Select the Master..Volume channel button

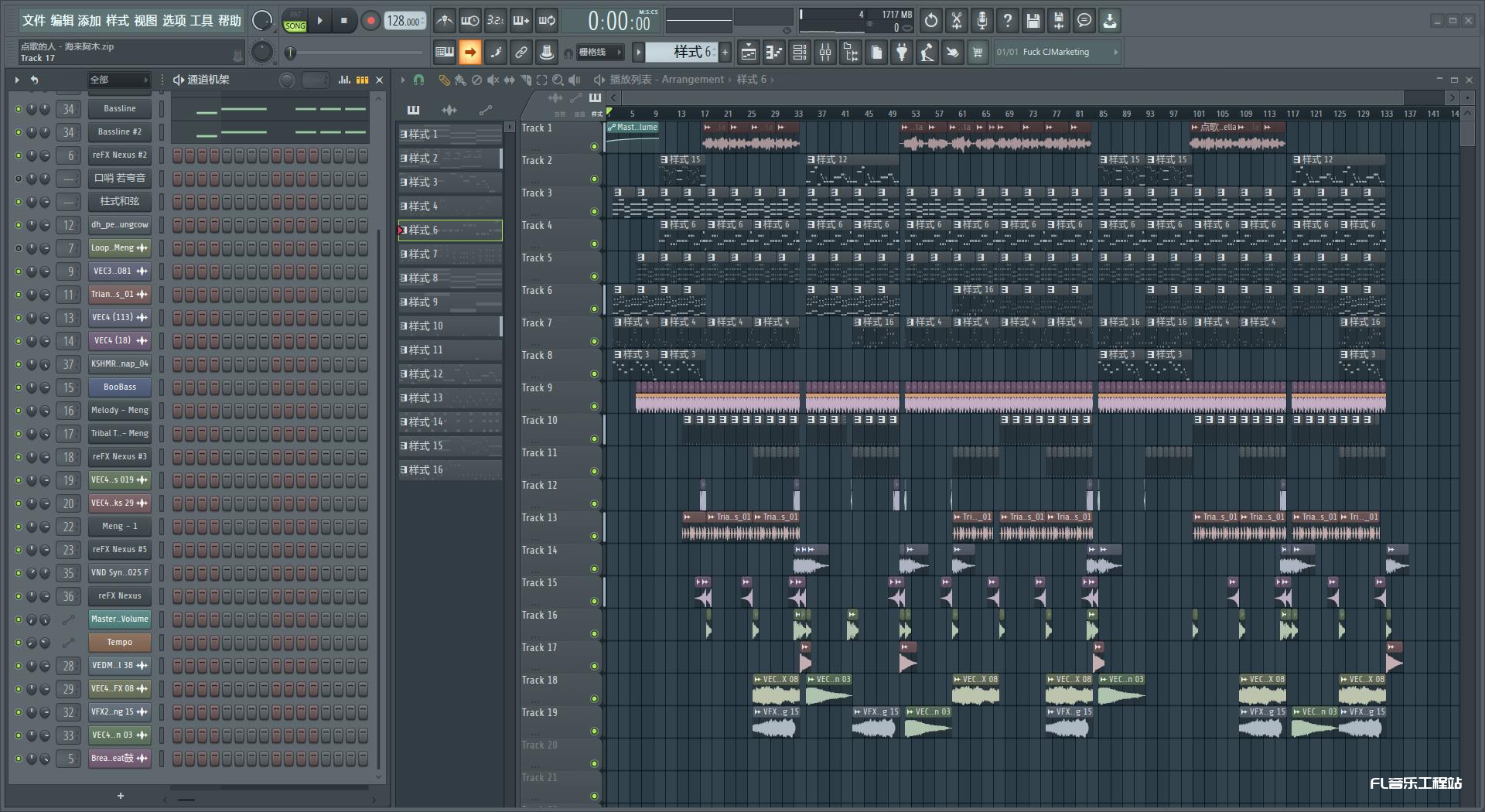[x=119, y=619]
